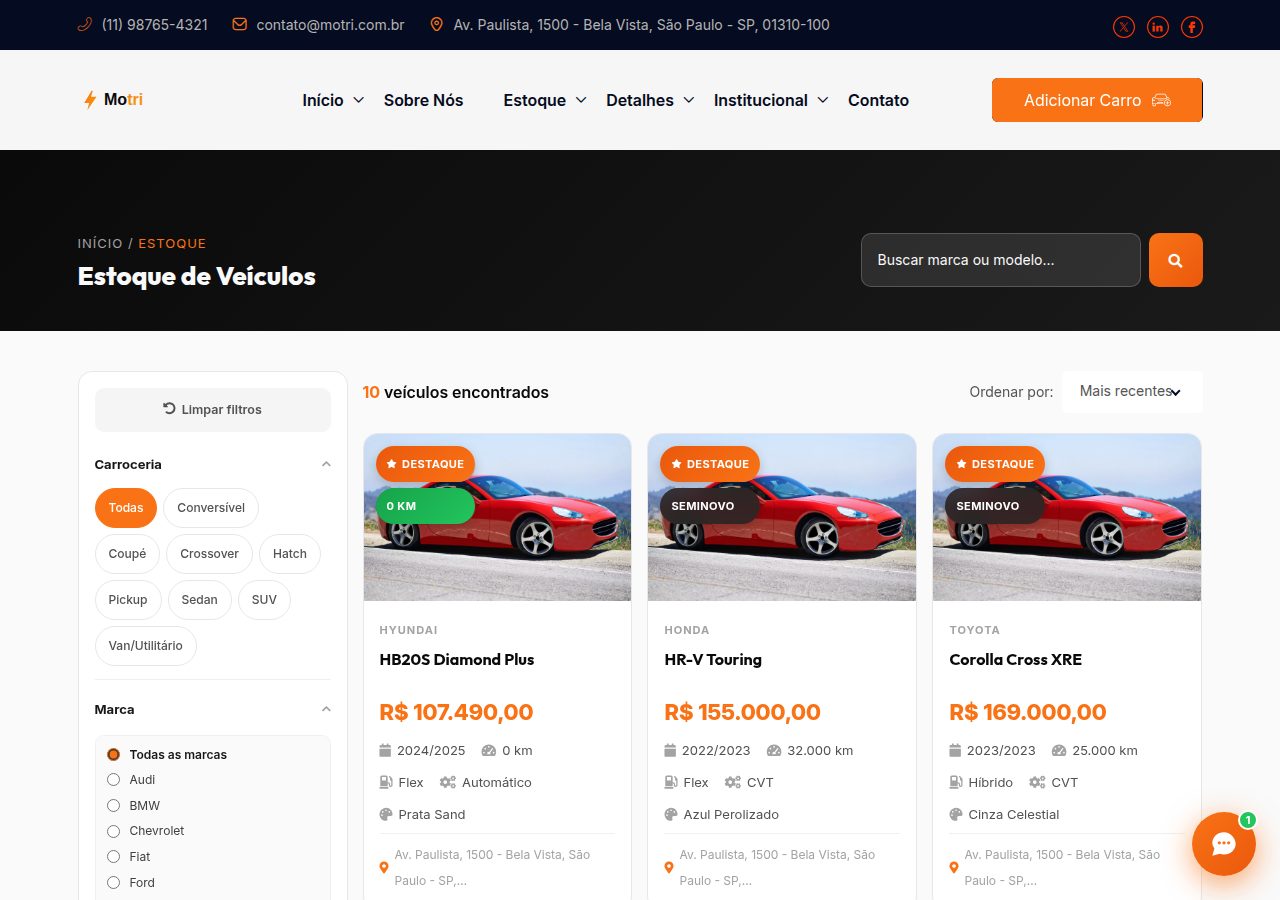Open the HB20S Diamond Plus listing title
This screenshot has height=900, width=1280.
pyautogui.click(x=457, y=660)
